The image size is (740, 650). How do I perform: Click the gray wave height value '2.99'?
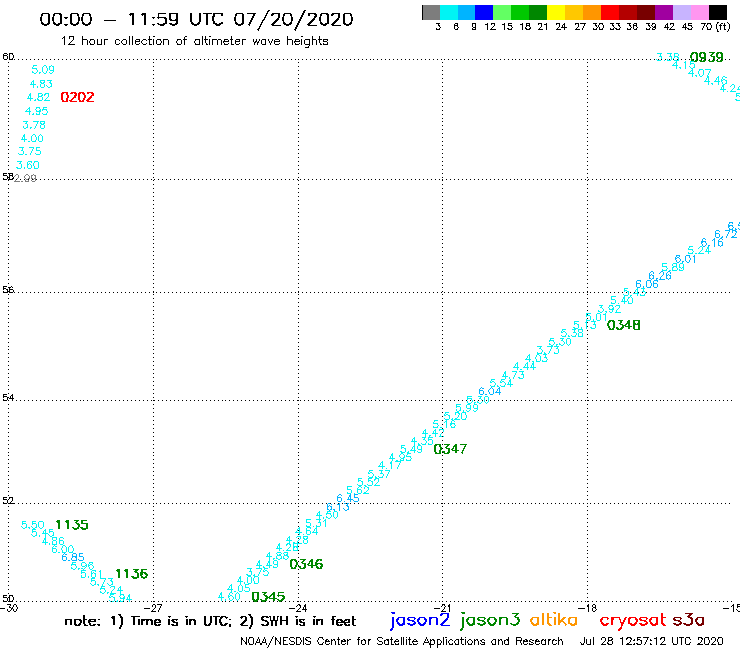coord(25,178)
